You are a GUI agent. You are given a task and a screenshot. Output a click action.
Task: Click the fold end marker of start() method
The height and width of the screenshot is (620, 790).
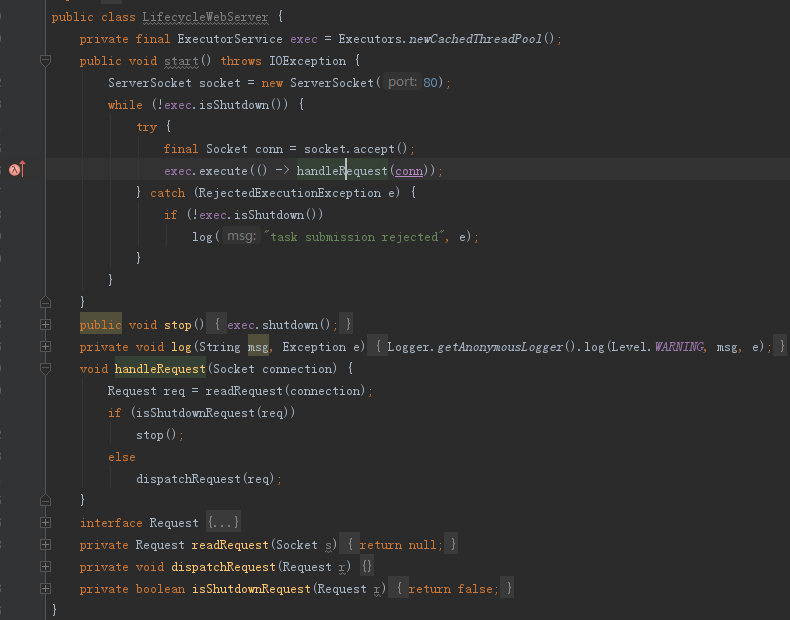tap(45, 302)
